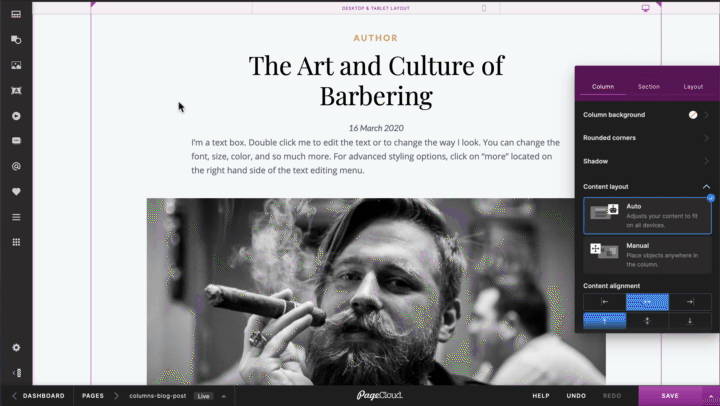Collapse the Content layout section
Screen dimensions: 720x406
[706, 186]
